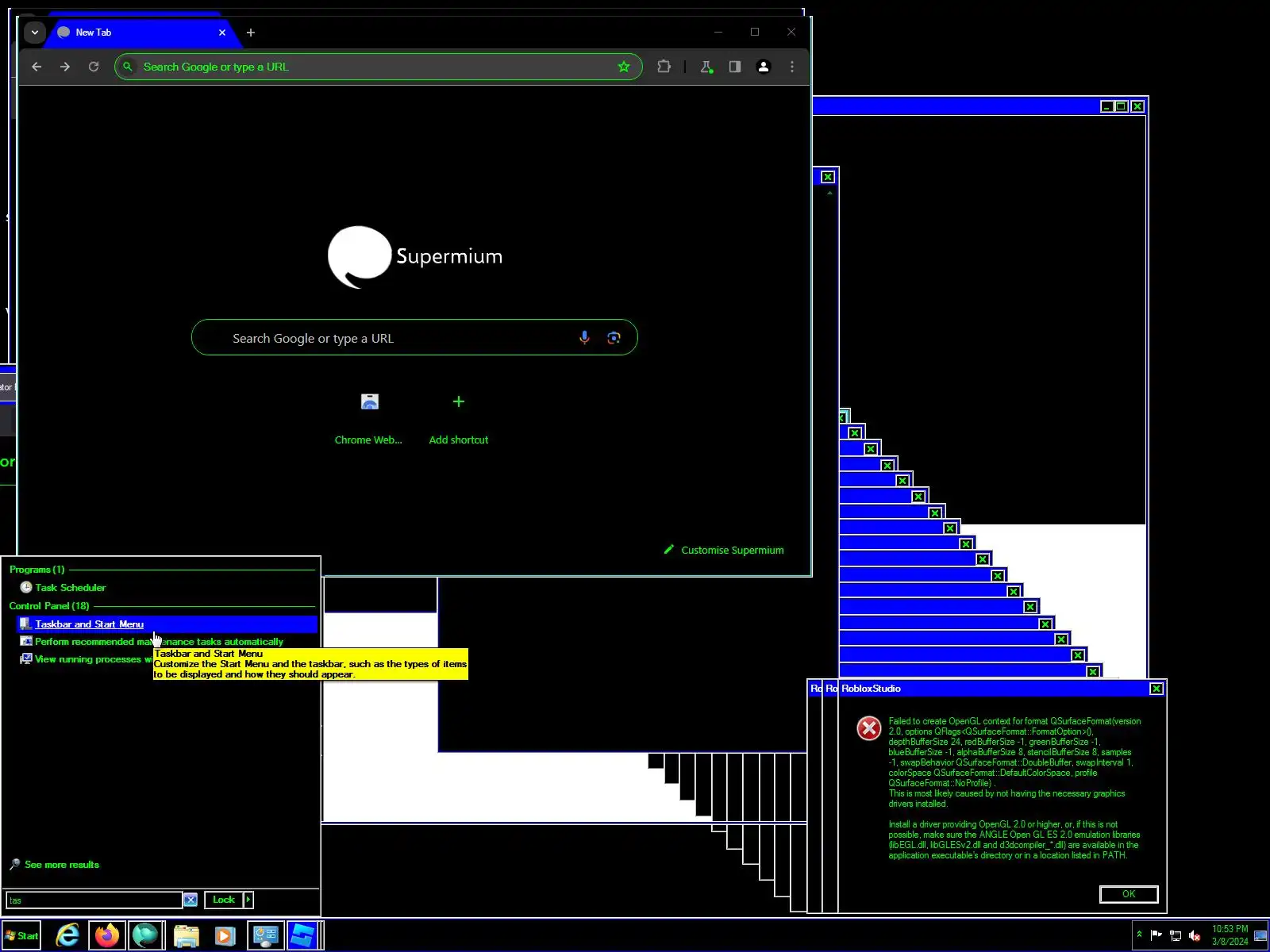Show hidden tray icons
The width and height of the screenshot is (1270, 952).
coord(1139,935)
